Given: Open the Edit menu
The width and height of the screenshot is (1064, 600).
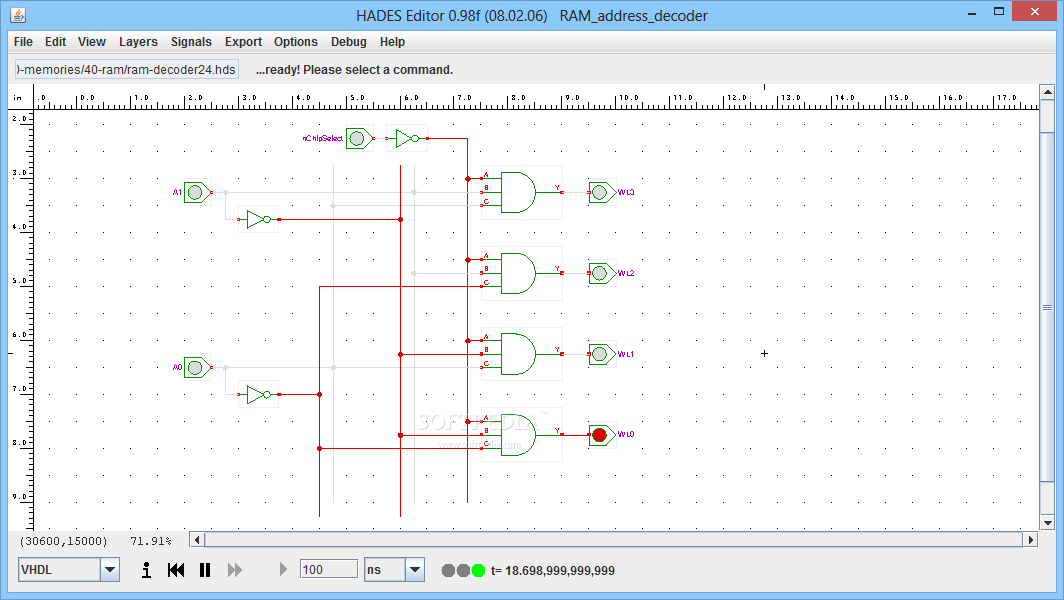Looking at the screenshot, I should 56,41.
